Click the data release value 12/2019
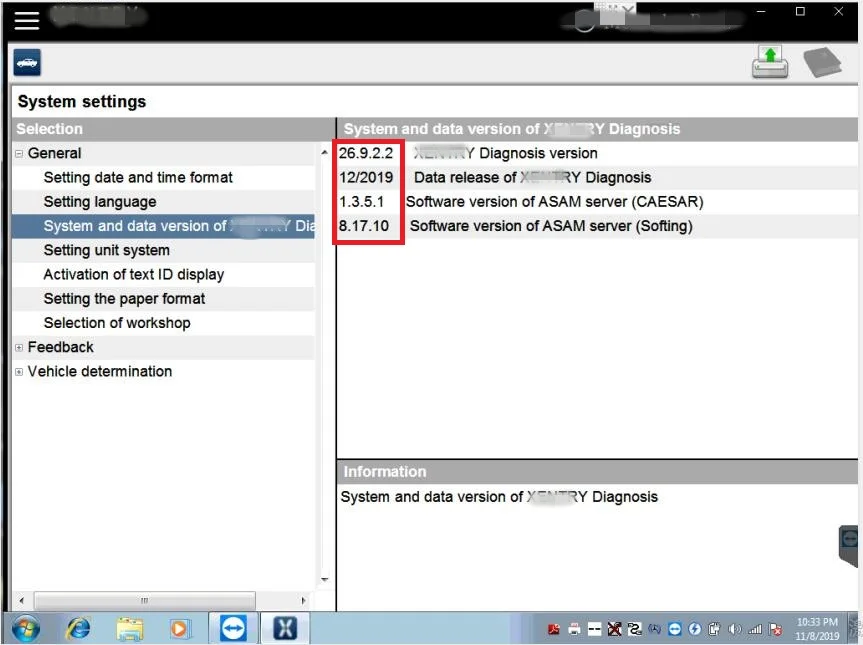 pyautogui.click(x=366, y=177)
